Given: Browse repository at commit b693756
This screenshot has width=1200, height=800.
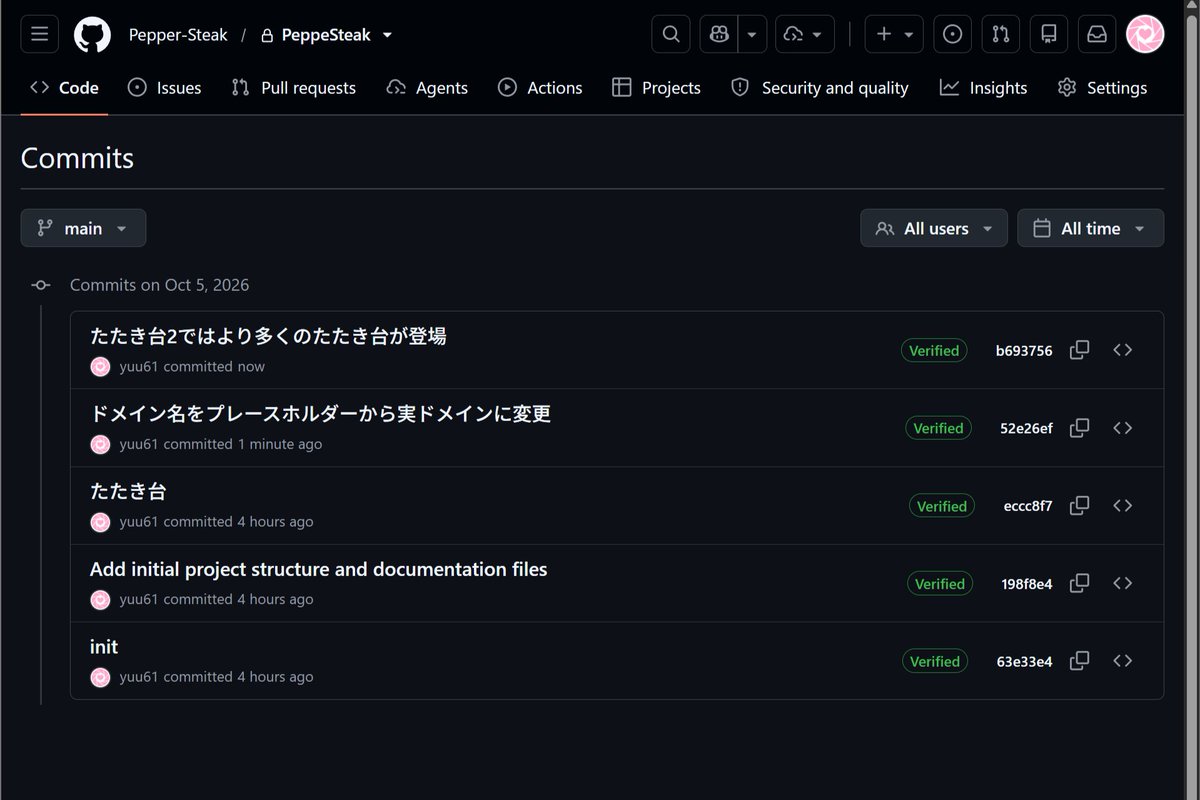Looking at the screenshot, I should tap(1123, 350).
